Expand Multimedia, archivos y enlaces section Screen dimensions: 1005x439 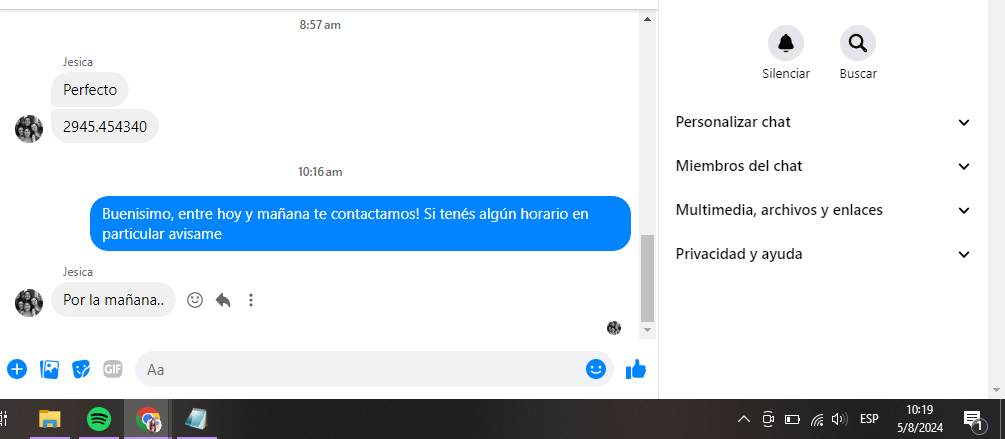tap(824, 210)
